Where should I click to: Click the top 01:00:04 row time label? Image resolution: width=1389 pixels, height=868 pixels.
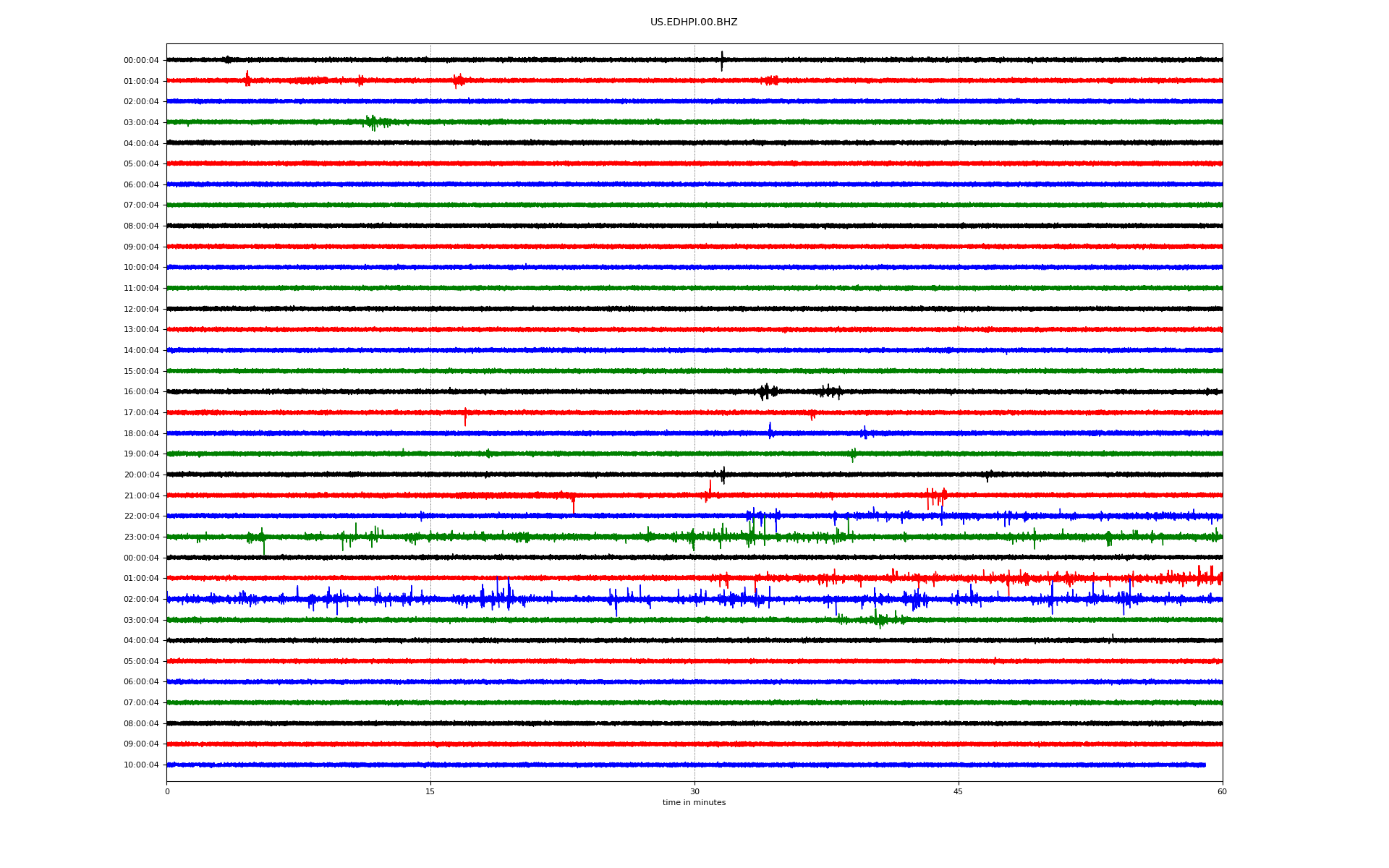point(141,82)
